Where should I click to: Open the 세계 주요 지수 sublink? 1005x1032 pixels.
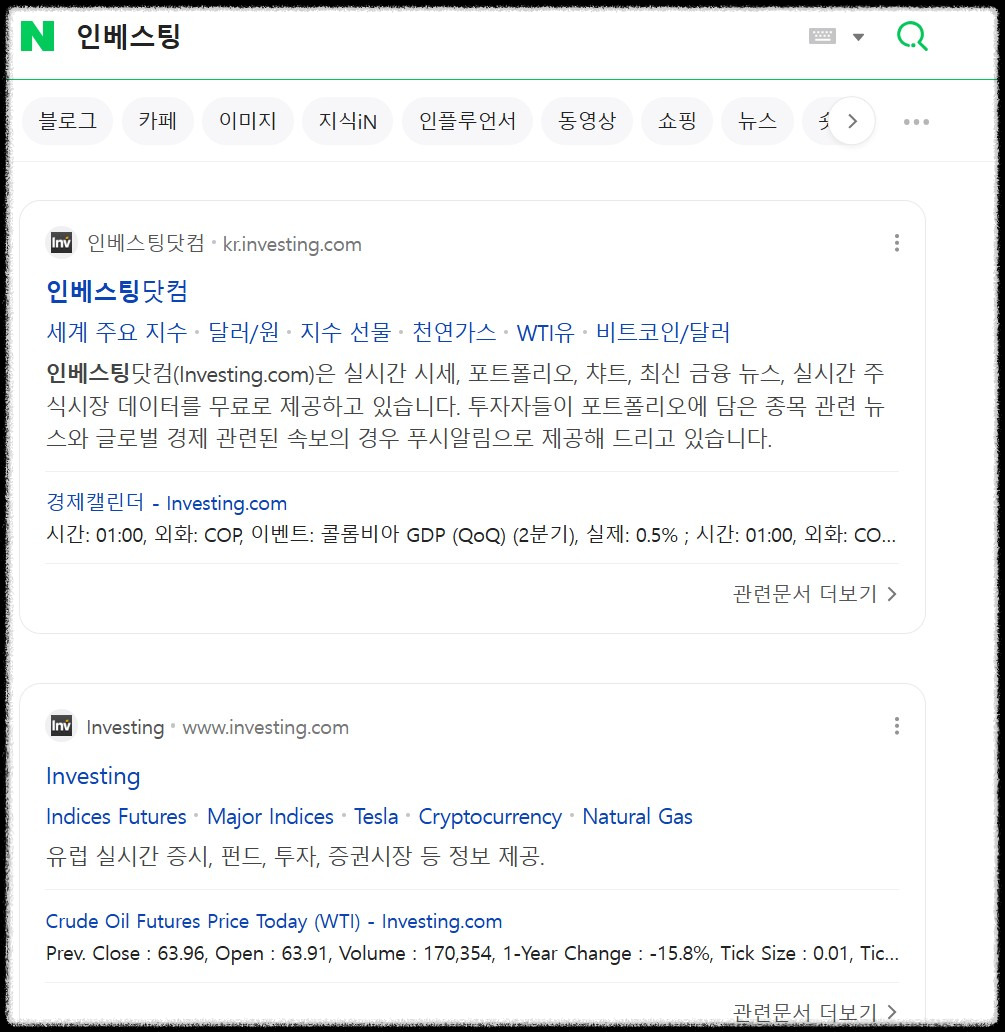click(116, 332)
